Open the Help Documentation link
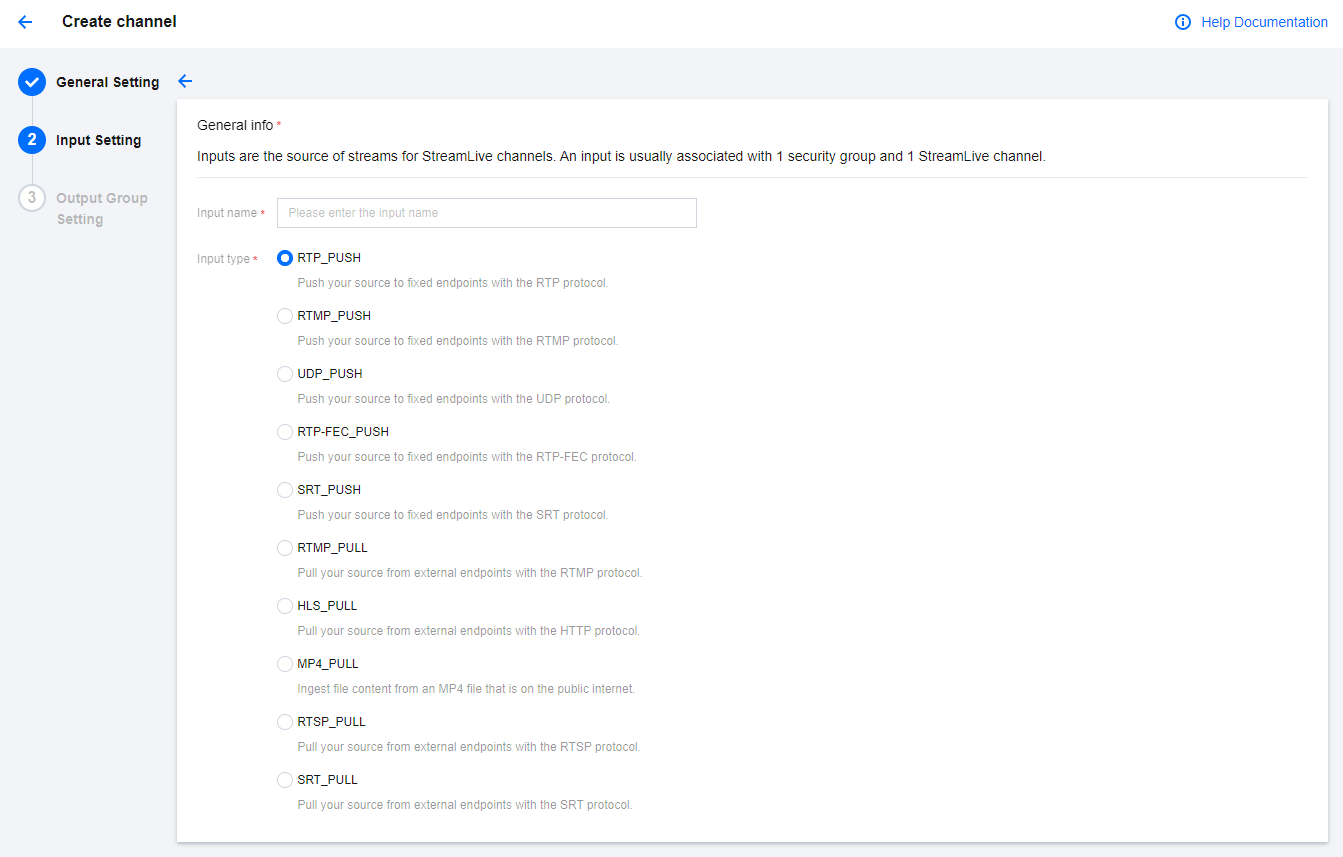 tap(1264, 22)
